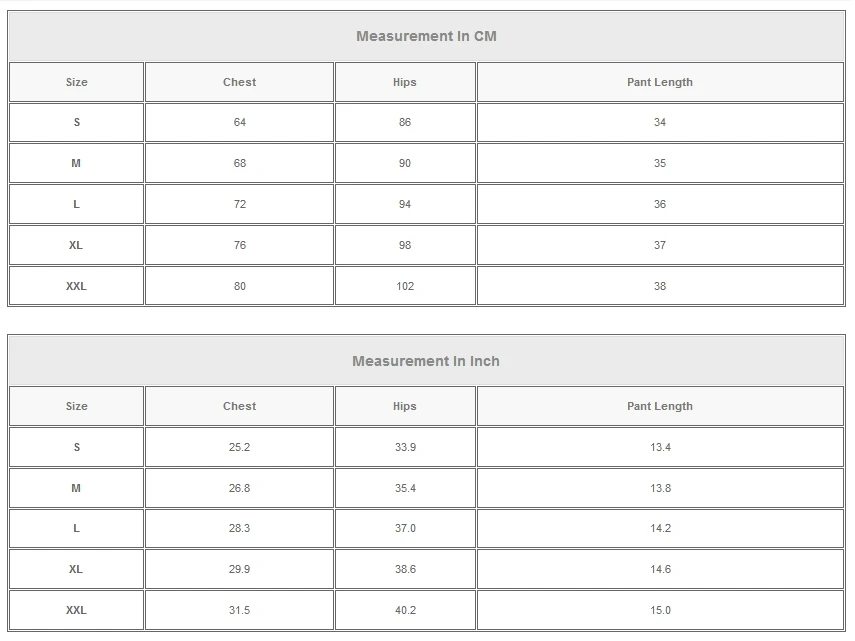Click the hips value 102 for size XXL

coord(405,286)
